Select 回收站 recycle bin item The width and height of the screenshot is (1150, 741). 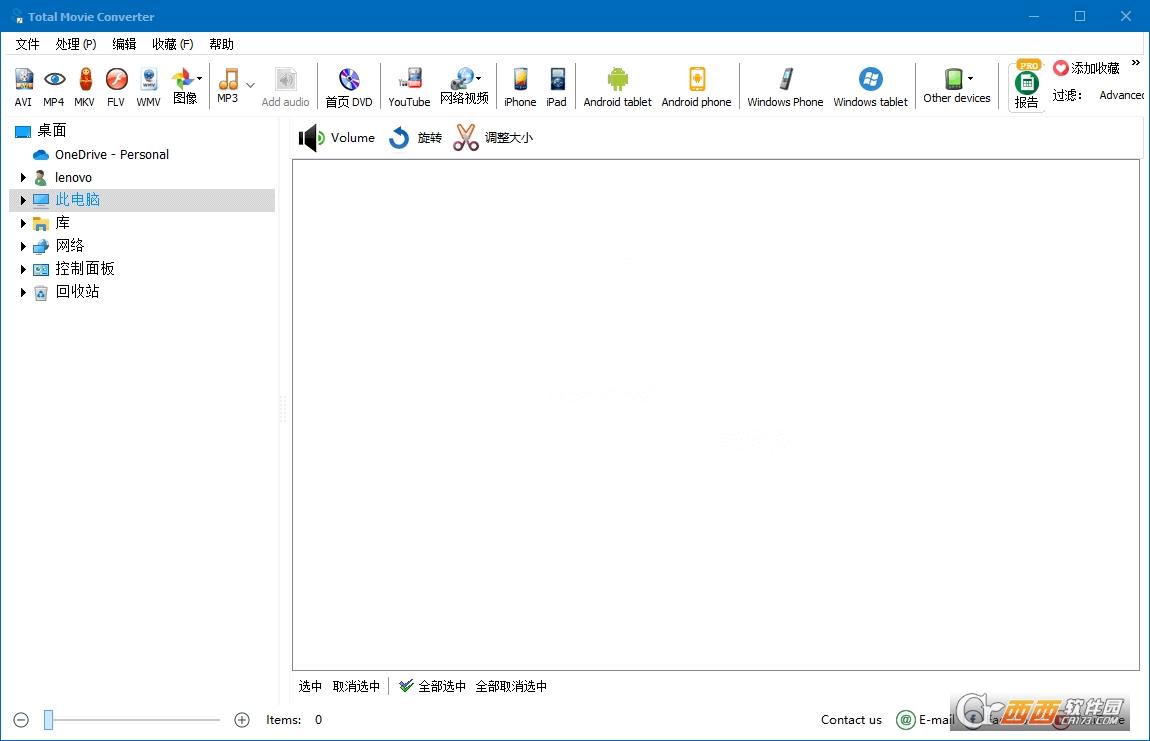coord(78,292)
